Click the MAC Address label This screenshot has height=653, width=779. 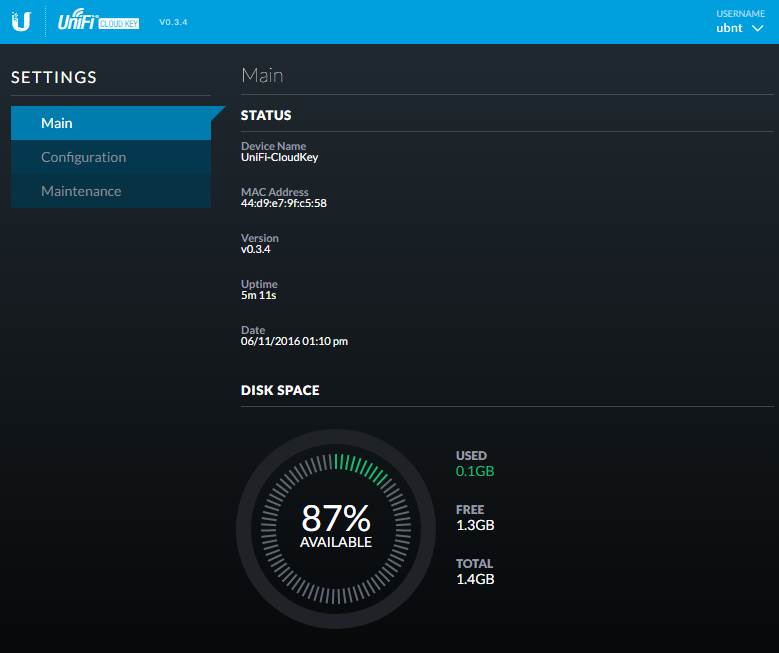[x=274, y=192]
